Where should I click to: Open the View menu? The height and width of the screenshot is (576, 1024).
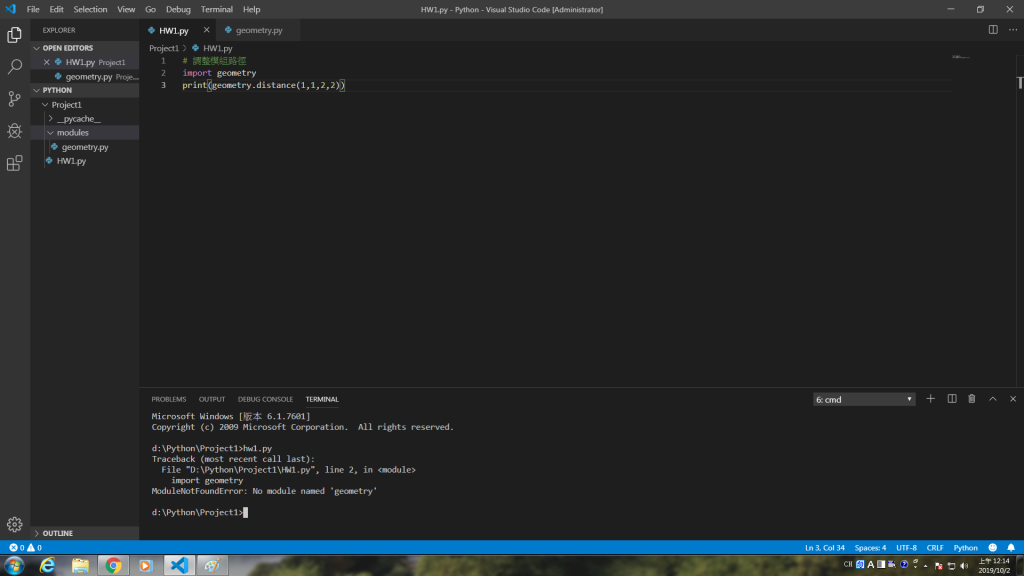[126, 9]
